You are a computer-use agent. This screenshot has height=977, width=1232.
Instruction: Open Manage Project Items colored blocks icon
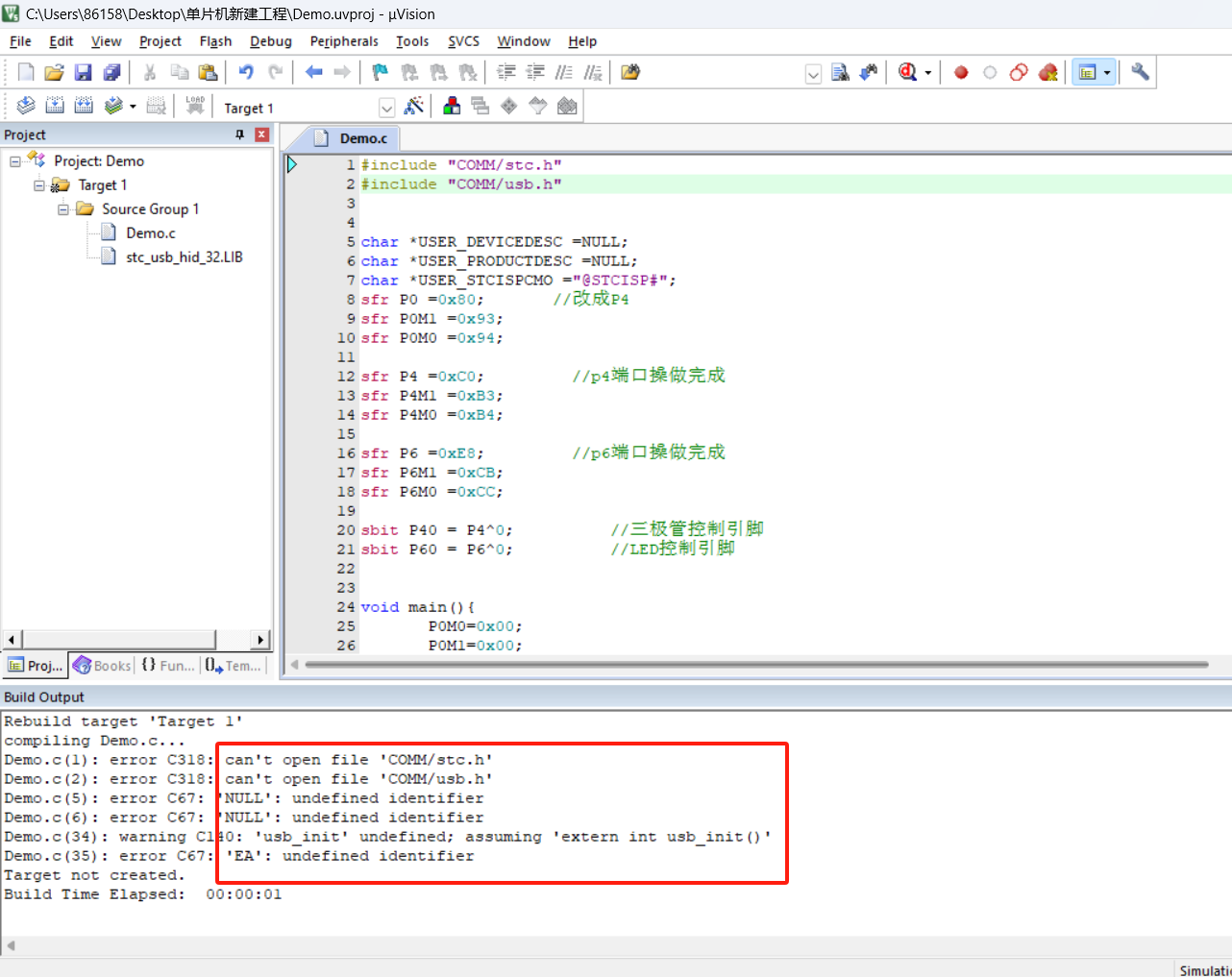(x=452, y=106)
